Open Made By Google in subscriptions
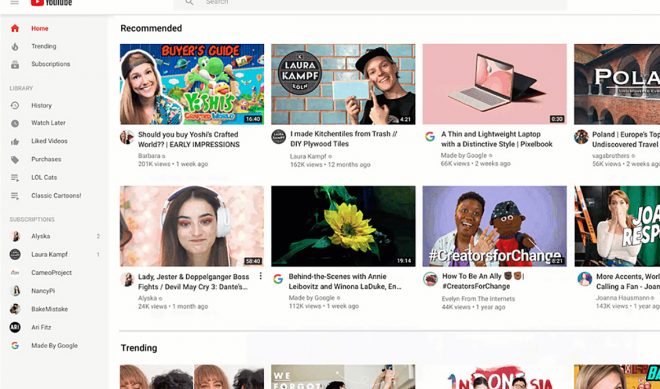 (54, 345)
